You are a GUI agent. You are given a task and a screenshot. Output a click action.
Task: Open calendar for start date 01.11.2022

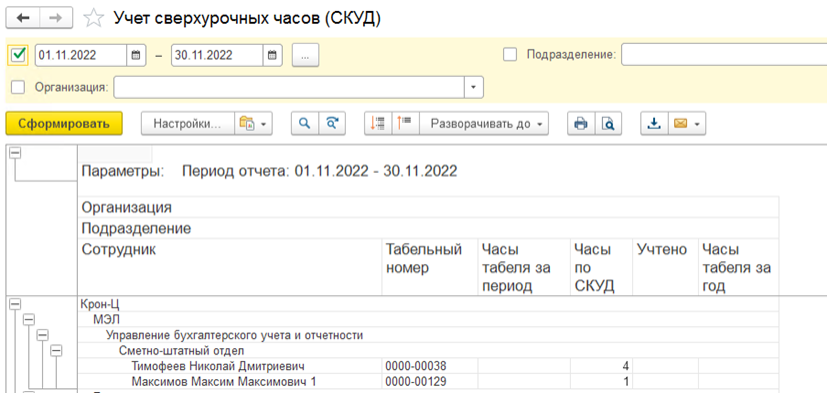pos(135,55)
